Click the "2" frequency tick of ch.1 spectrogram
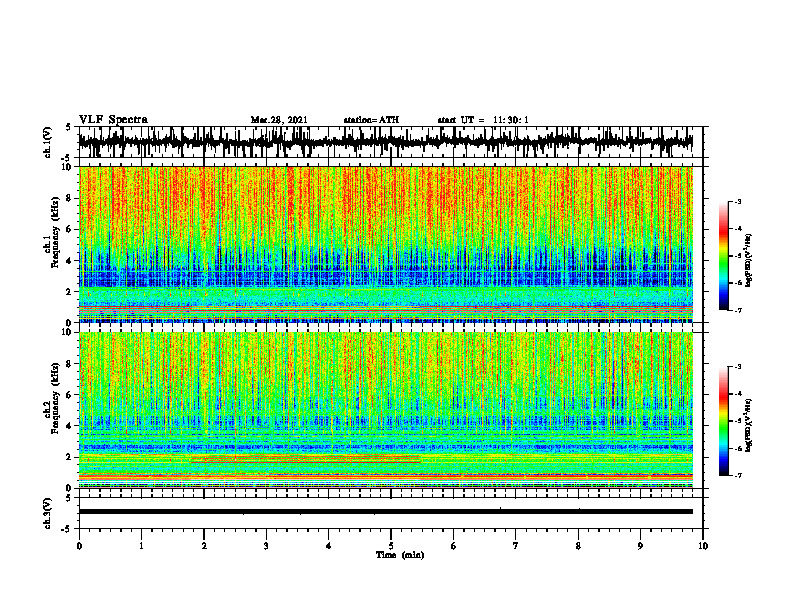 click(69, 291)
